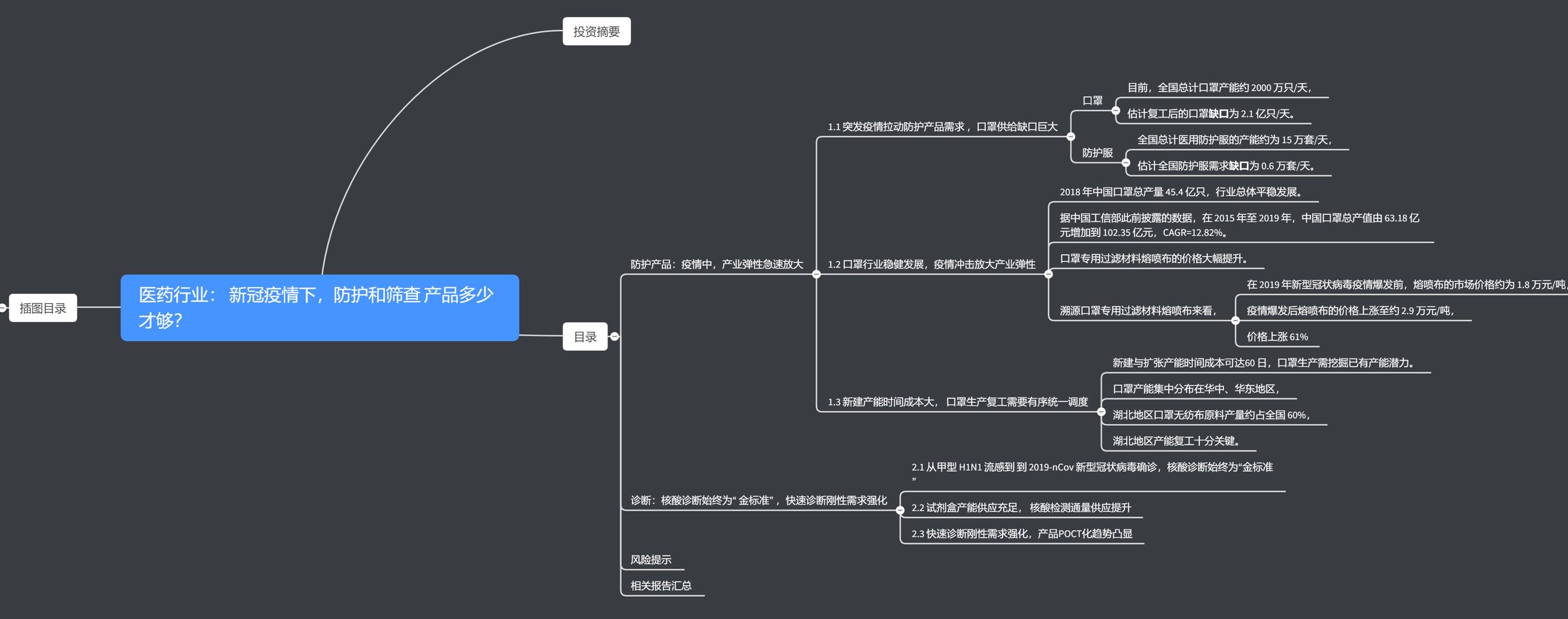Collapse the 诊断 branch minus toggle
The height and width of the screenshot is (619, 1568).
coord(900,510)
